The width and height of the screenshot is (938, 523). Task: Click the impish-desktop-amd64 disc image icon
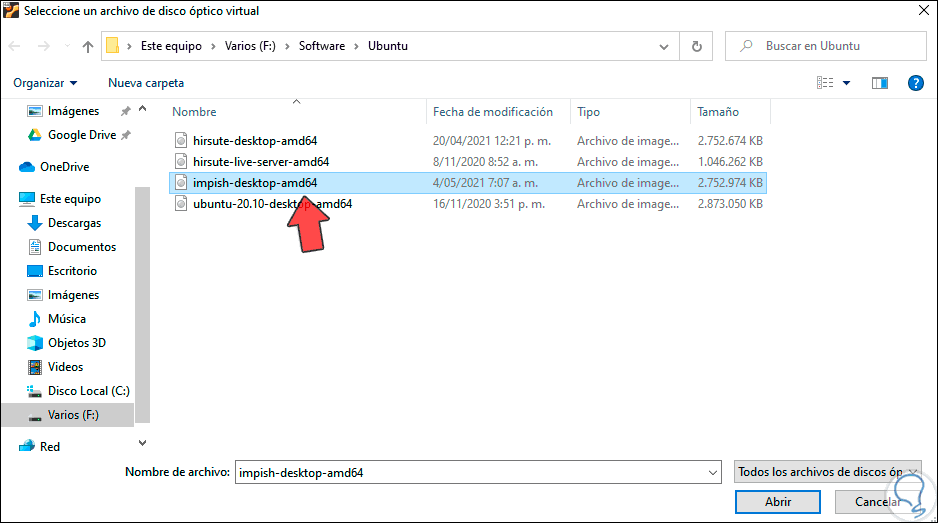[181, 183]
